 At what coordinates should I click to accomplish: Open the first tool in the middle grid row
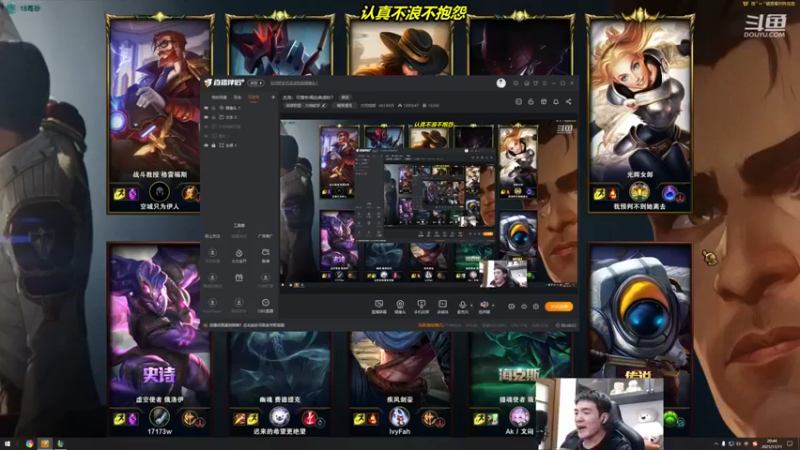coord(212,280)
